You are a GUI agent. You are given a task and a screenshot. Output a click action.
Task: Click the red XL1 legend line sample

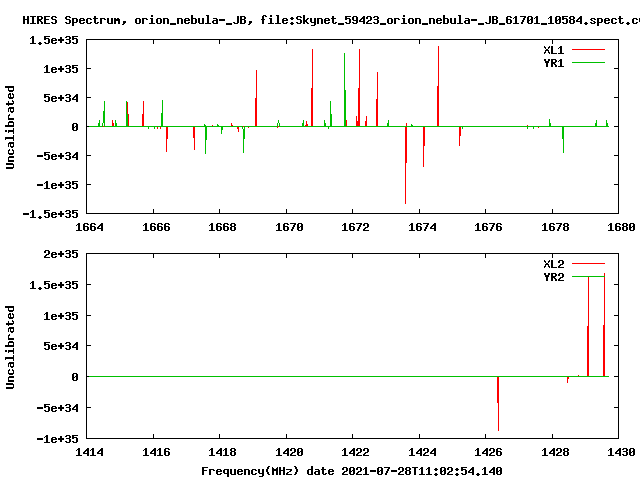tap(588, 50)
